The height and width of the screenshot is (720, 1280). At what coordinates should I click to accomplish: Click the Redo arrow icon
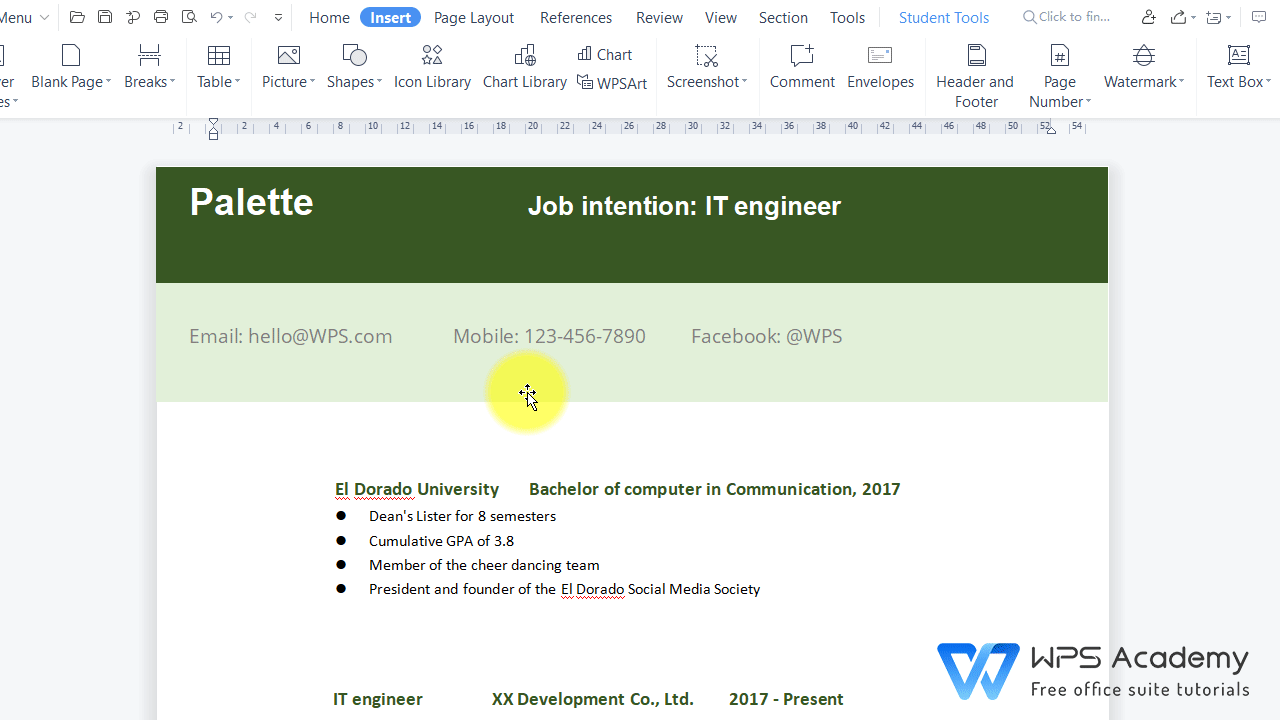click(x=250, y=17)
